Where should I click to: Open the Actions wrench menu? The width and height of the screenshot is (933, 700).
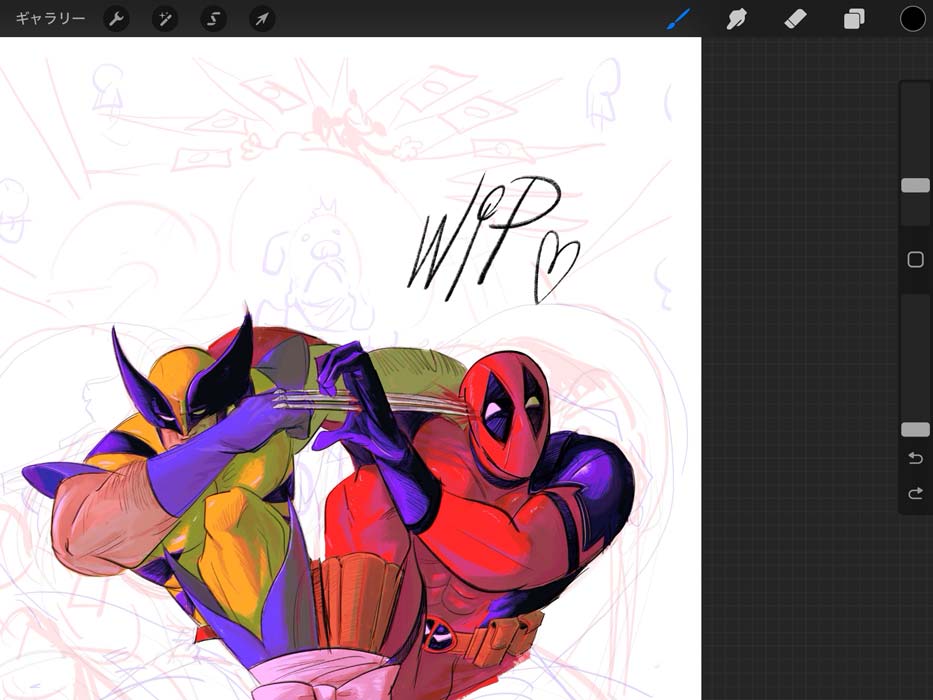click(117, 19)
